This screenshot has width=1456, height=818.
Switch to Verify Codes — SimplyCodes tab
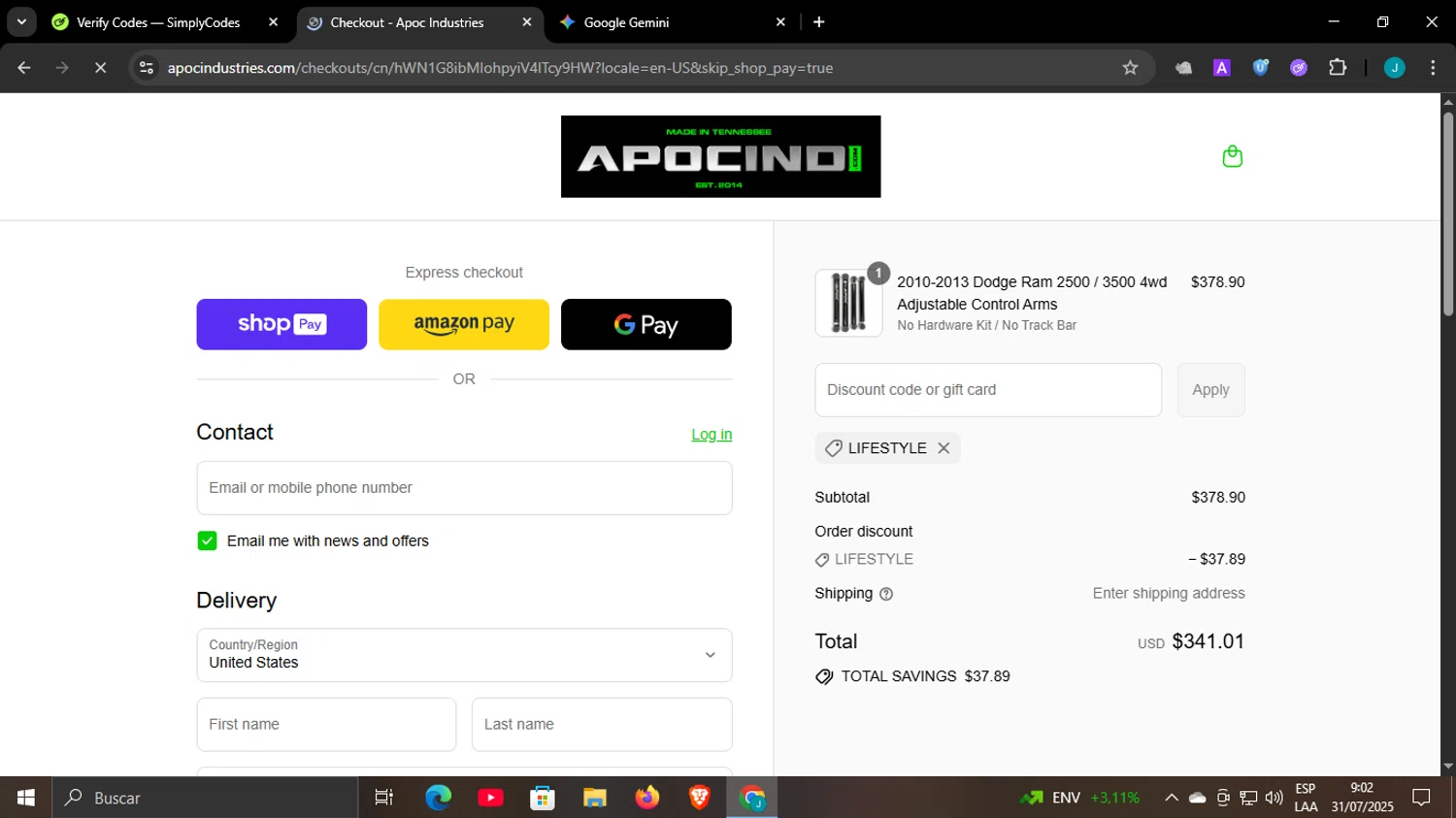coord(158,22)
